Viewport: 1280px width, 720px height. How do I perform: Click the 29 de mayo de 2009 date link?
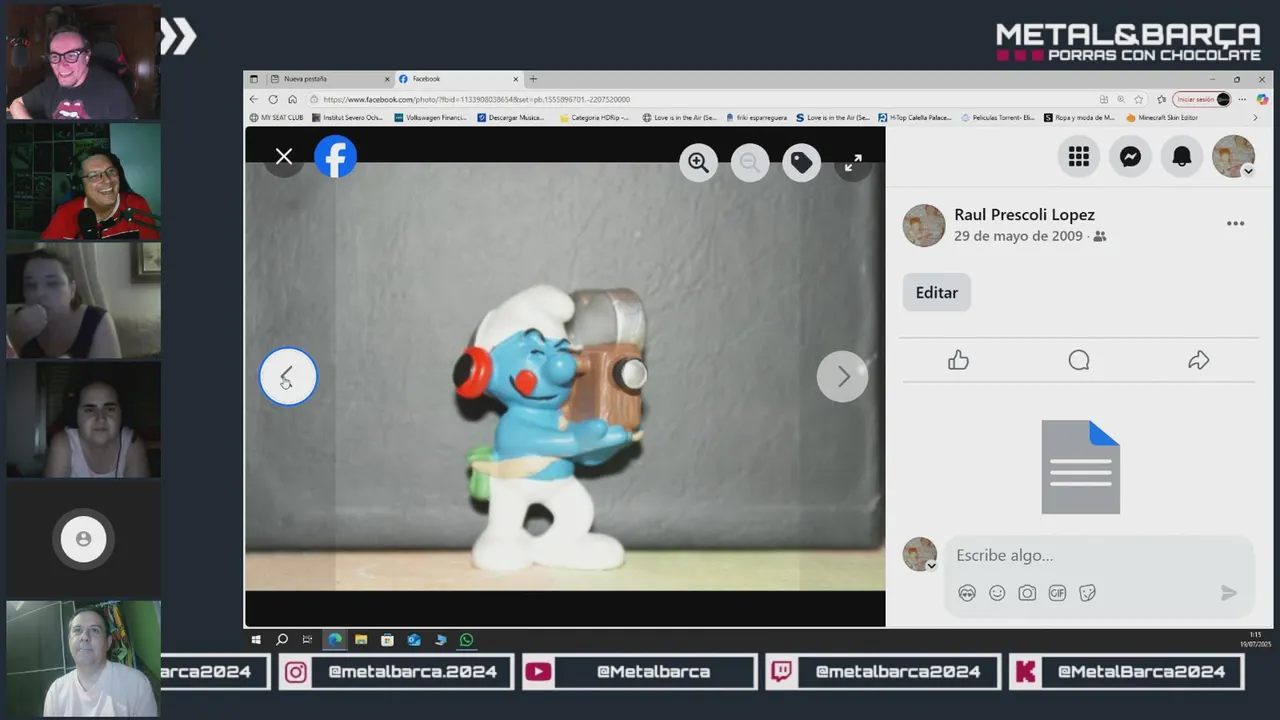point(1018,236)
